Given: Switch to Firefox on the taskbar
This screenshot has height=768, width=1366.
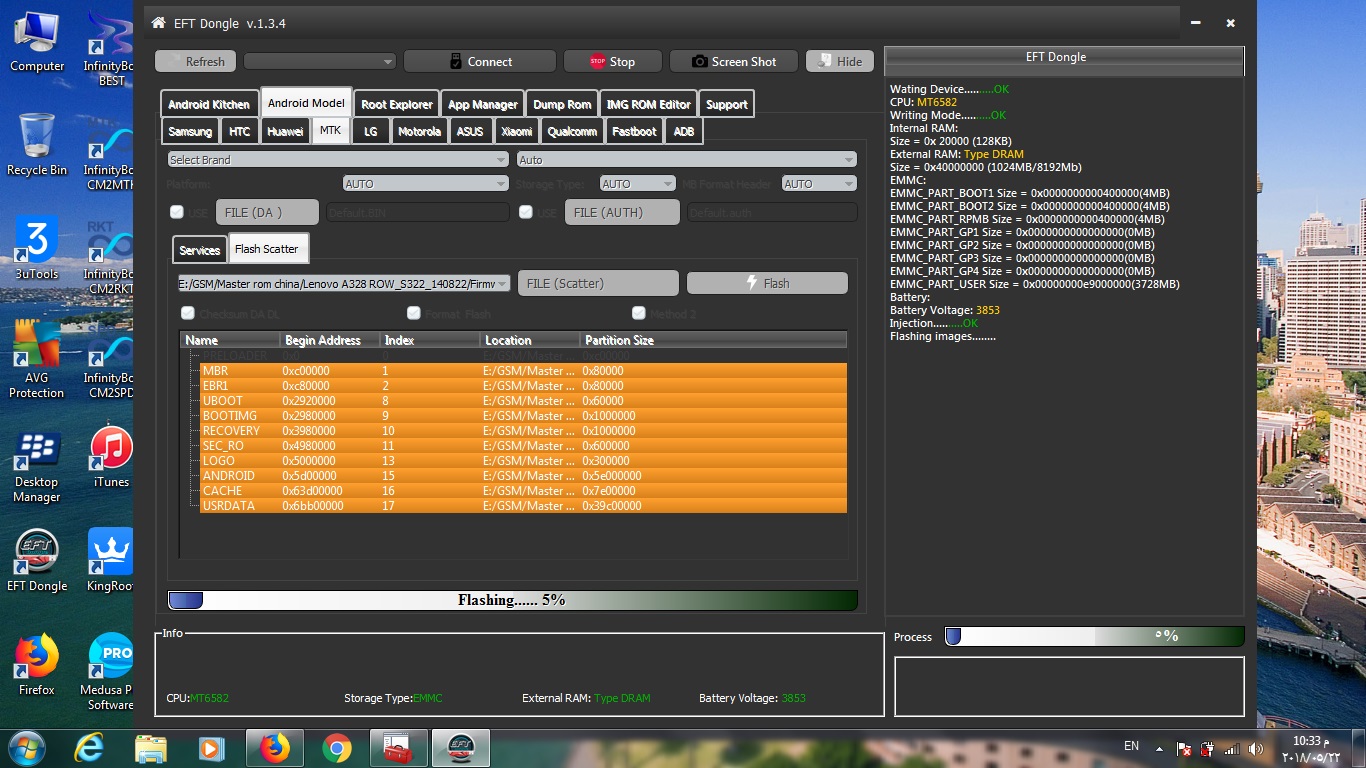Looking at the screenshot, I should click(274, 747).
